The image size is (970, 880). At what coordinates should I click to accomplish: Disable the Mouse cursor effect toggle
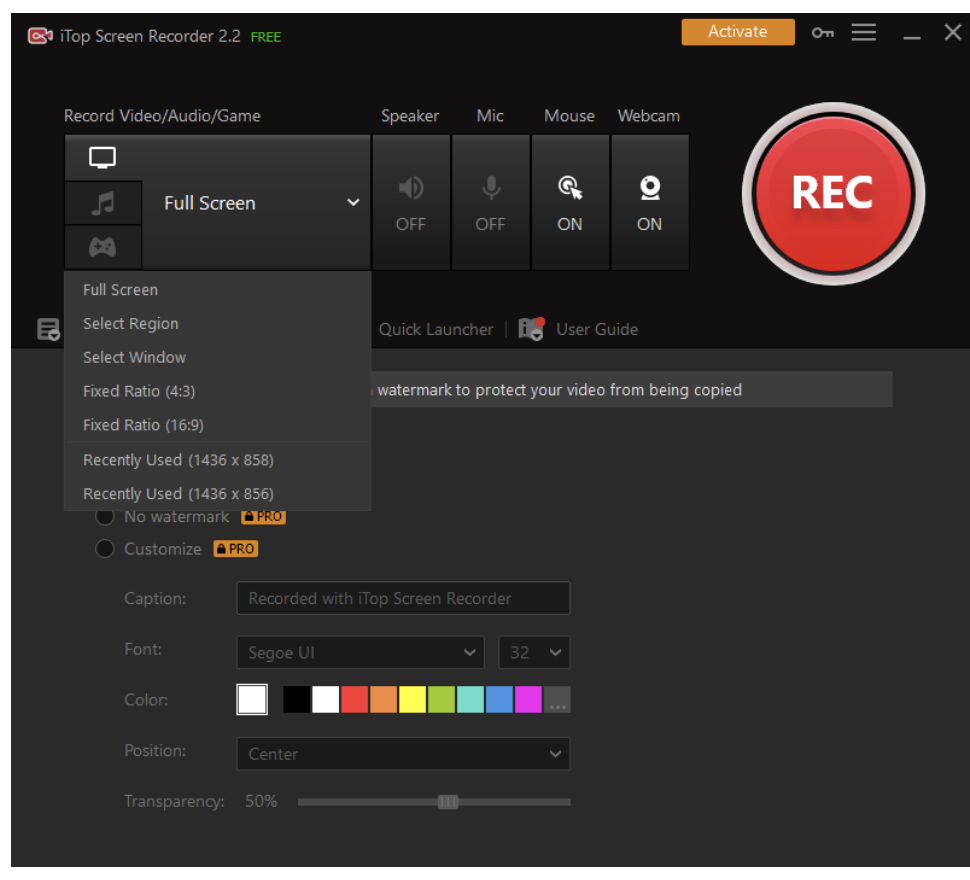(570, 202)
